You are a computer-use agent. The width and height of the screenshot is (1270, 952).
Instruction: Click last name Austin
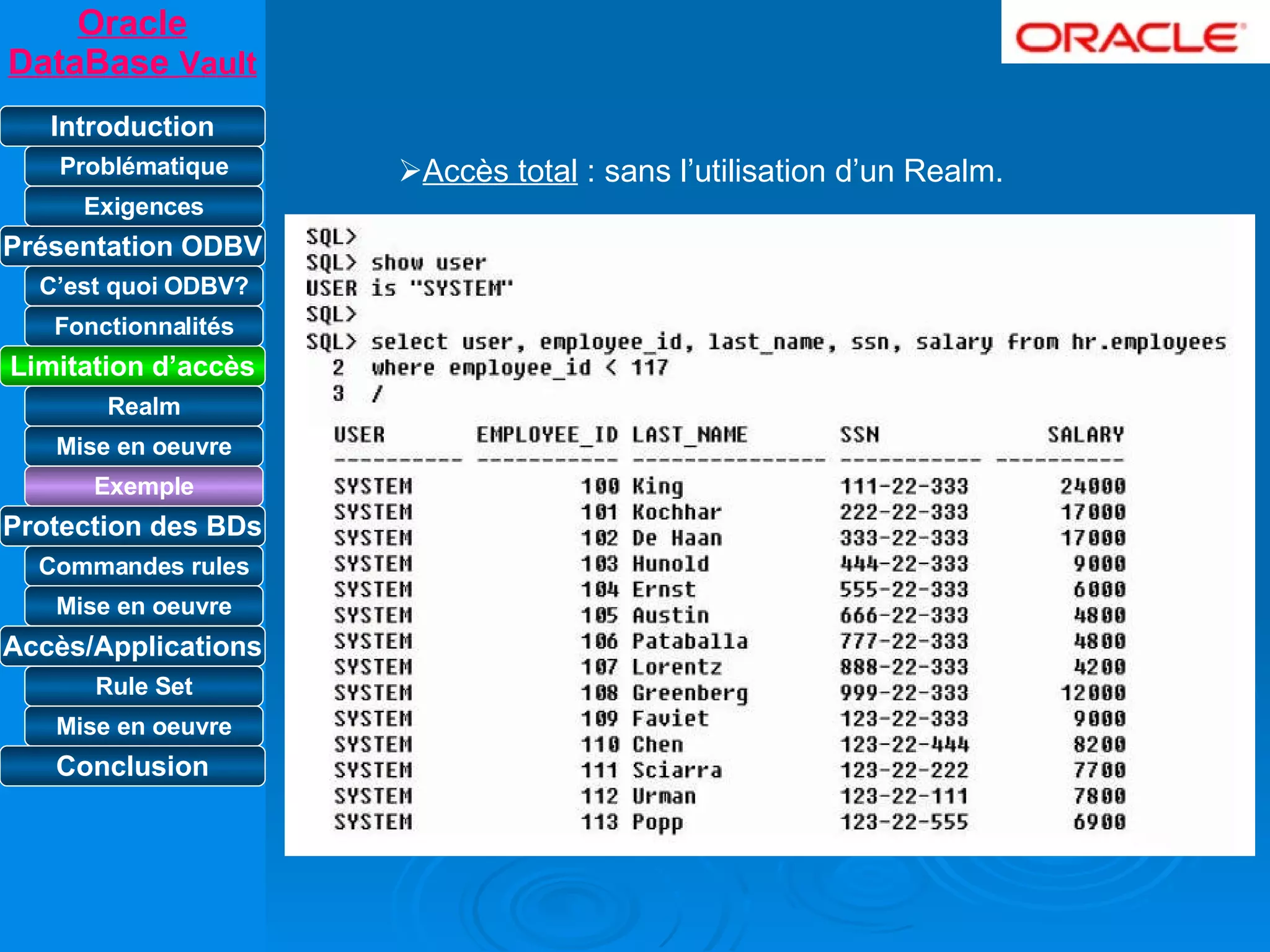point(670,615)
